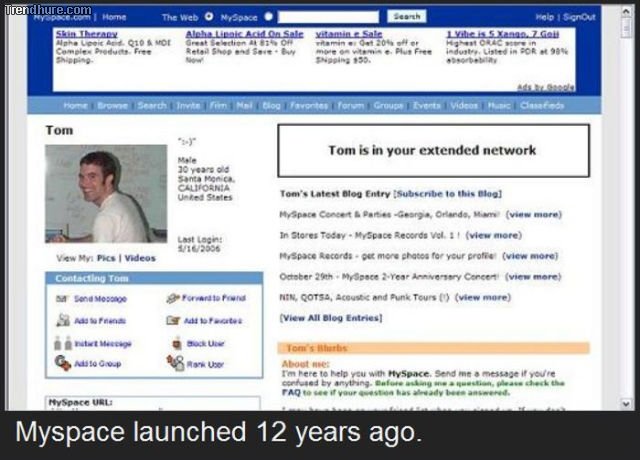Screen dimensions: 640x460
Task: Select the "MySpace" search radio button
Action: [267, 17]
